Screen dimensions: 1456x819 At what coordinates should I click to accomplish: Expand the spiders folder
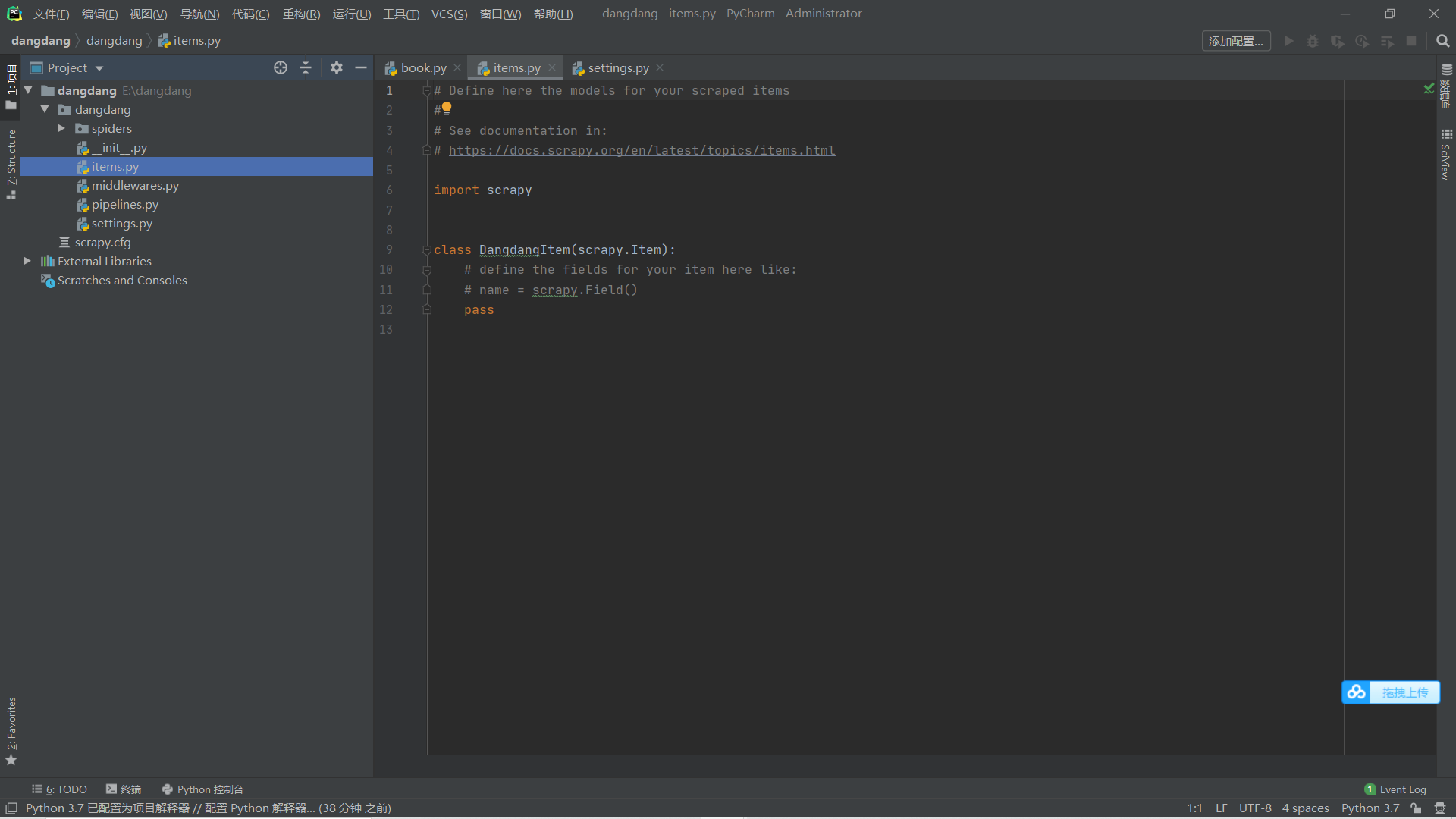[x=61, y=128]
